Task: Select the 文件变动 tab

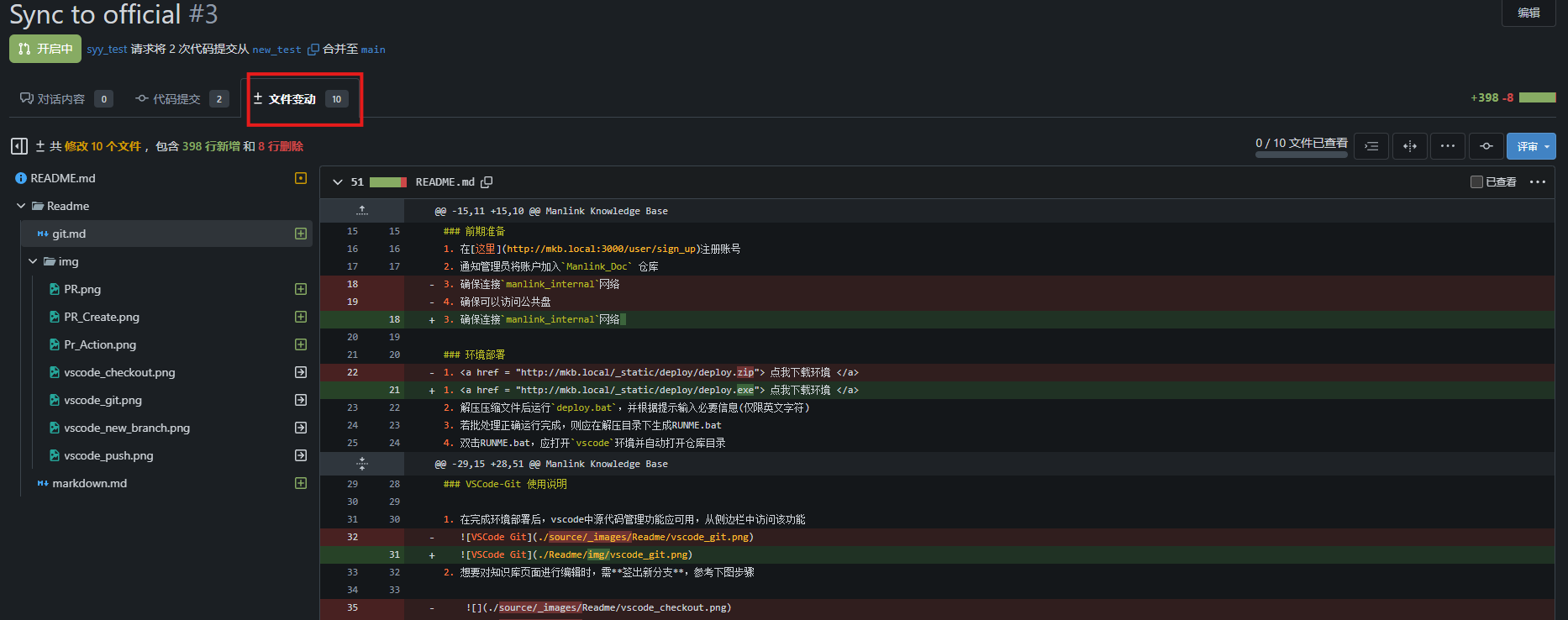Action: (301, 99)
